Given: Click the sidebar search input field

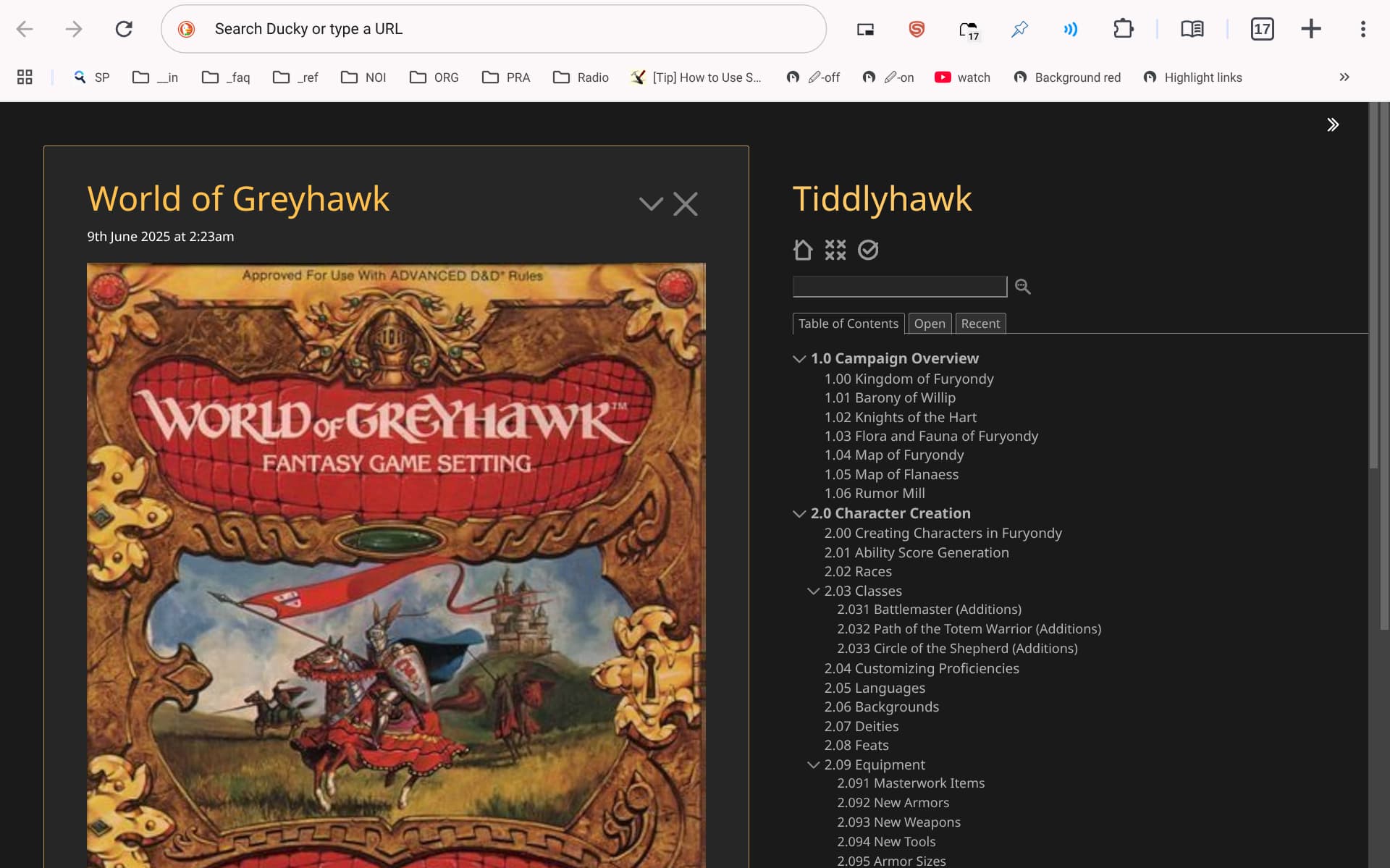Looking at the screenshot, I should tap(898, 287).
